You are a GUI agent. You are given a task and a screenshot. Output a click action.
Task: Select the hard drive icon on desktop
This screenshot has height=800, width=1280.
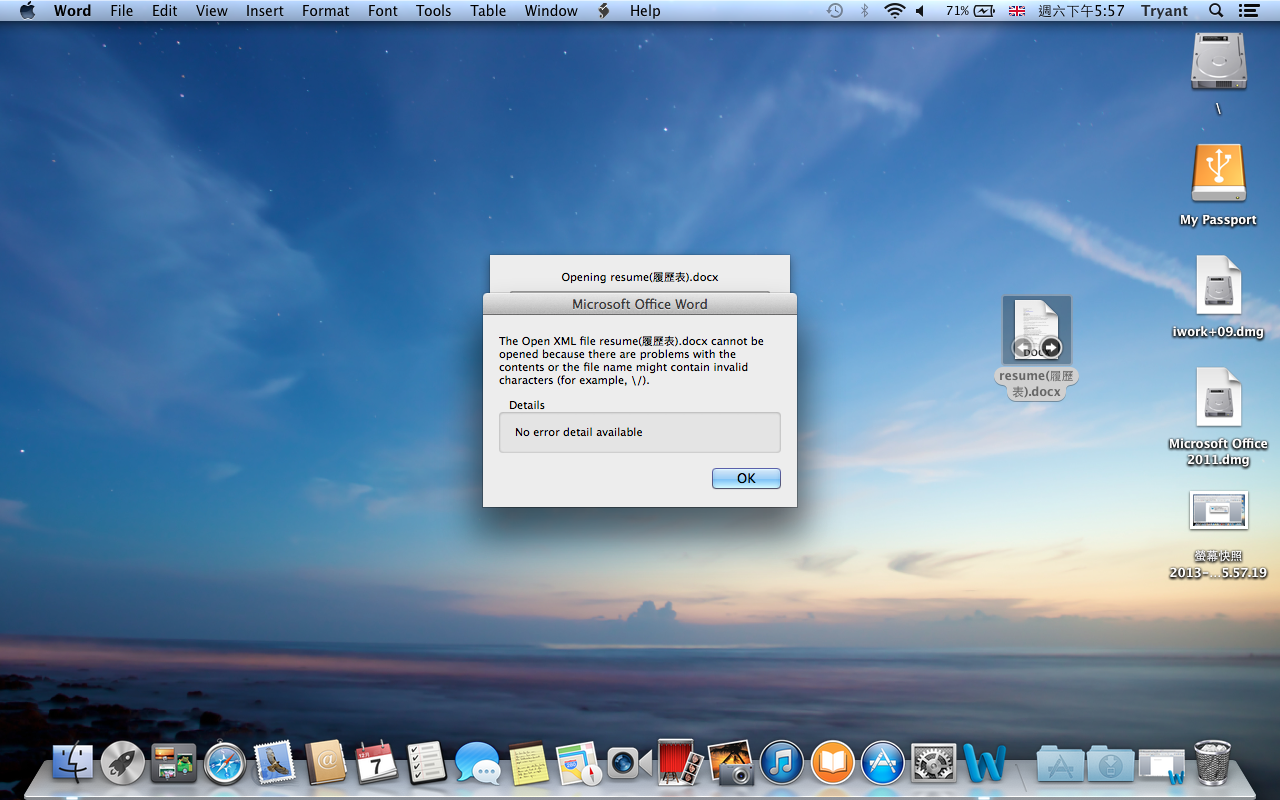pos(1219,62)
